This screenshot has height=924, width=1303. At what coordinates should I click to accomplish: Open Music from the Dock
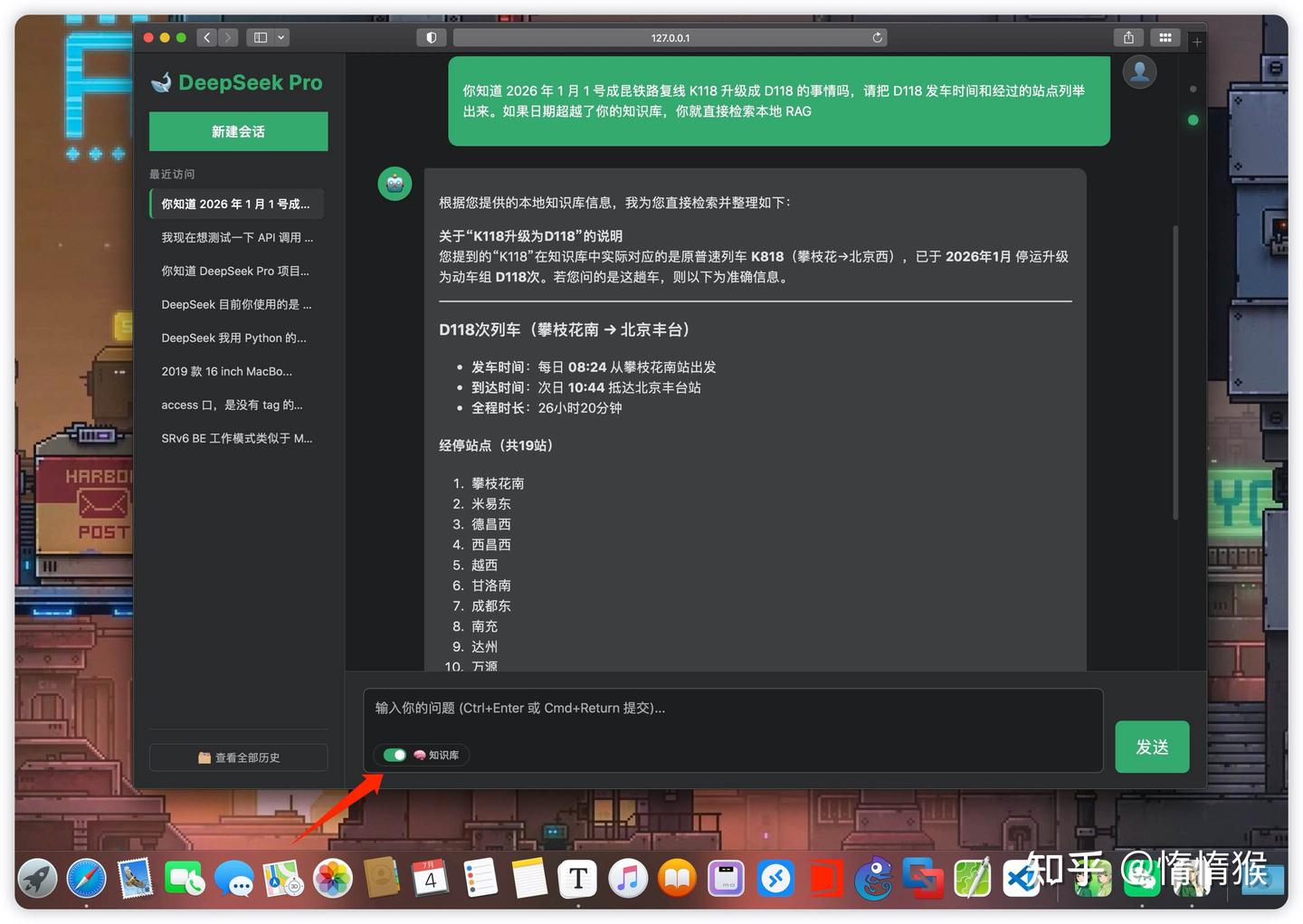click(x=628, y=878)
